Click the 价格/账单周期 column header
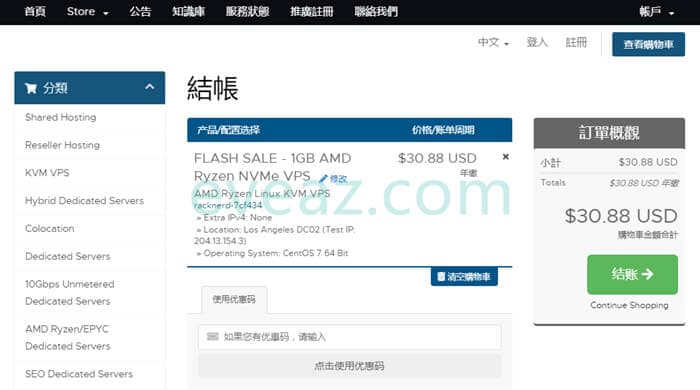 (443, 130)
